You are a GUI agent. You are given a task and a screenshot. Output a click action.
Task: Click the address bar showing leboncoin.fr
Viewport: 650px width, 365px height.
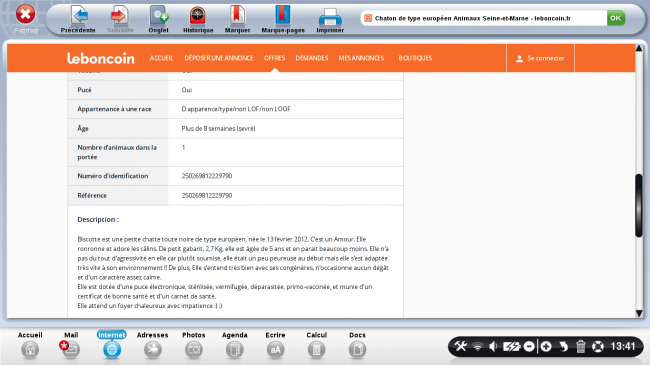coord(483,18)
